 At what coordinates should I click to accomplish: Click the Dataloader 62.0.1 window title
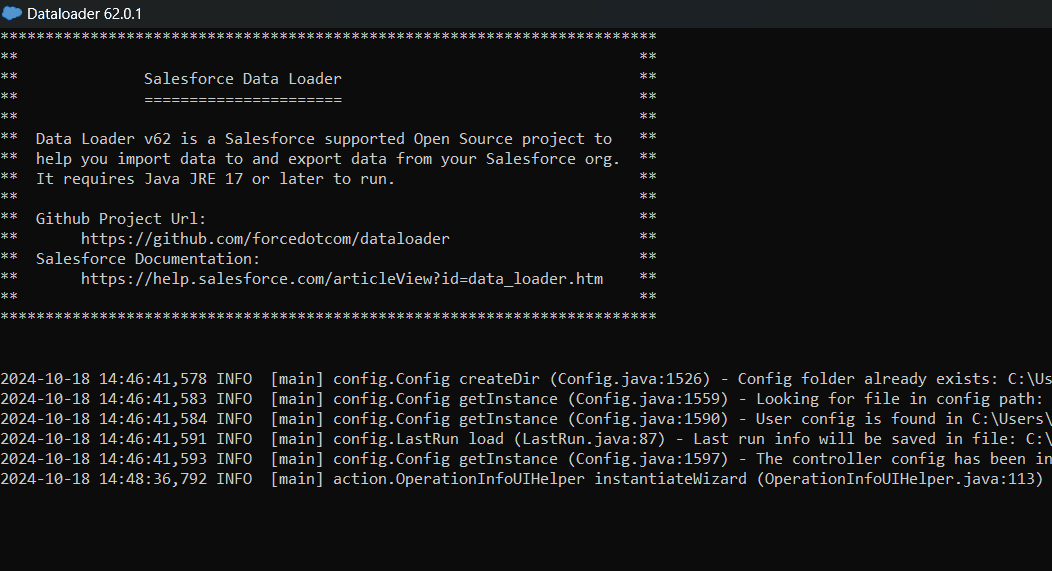[x=83, y=13]
